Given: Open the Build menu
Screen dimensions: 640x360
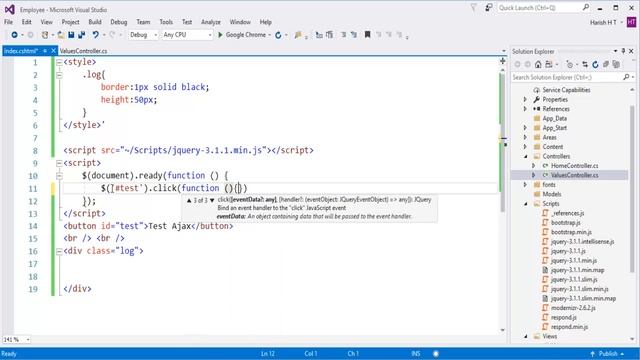Looking at the screenshot, I should pyautogui.click(x=95, y=22).
